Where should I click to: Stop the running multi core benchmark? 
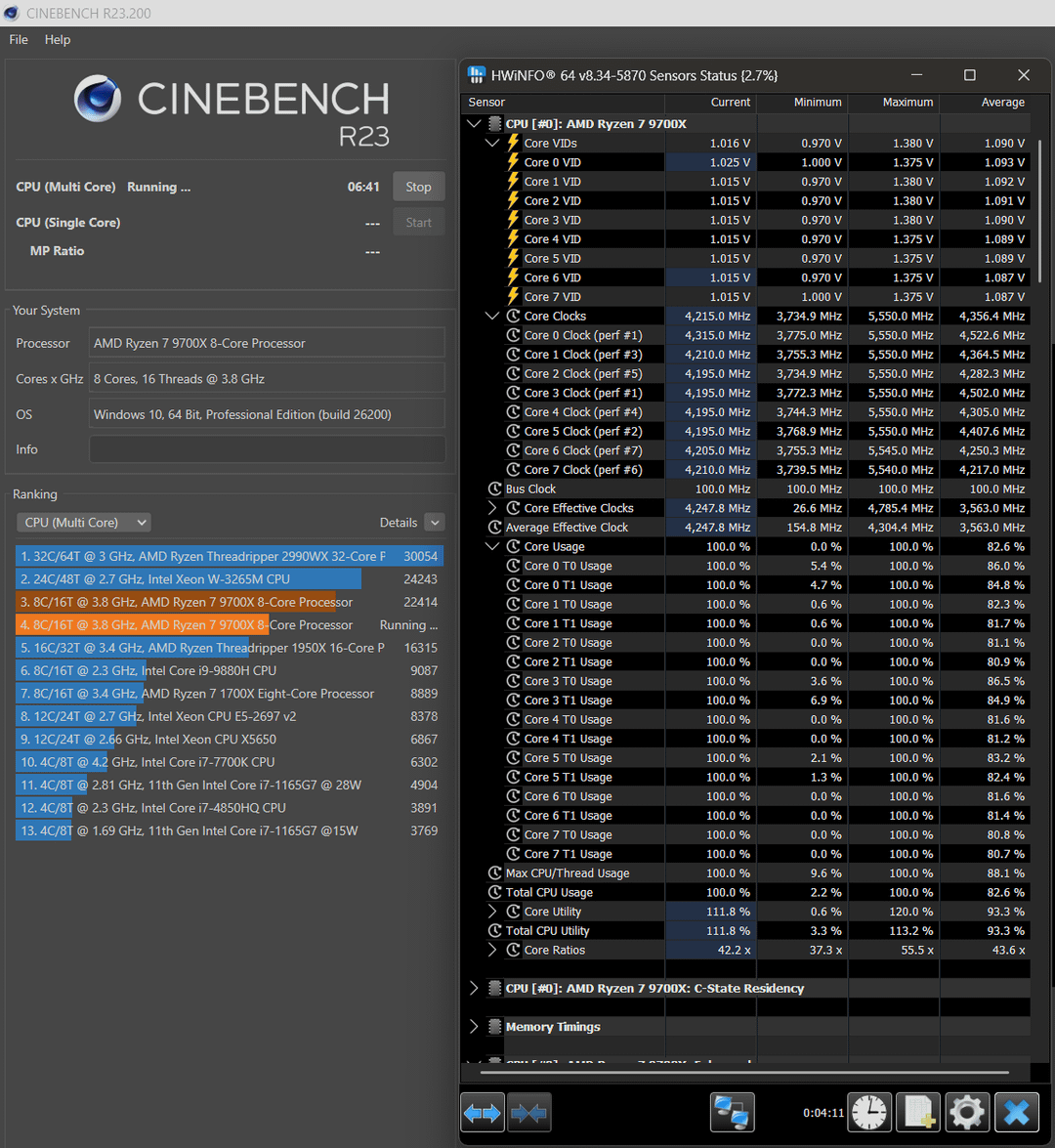(x=418, y=187)
